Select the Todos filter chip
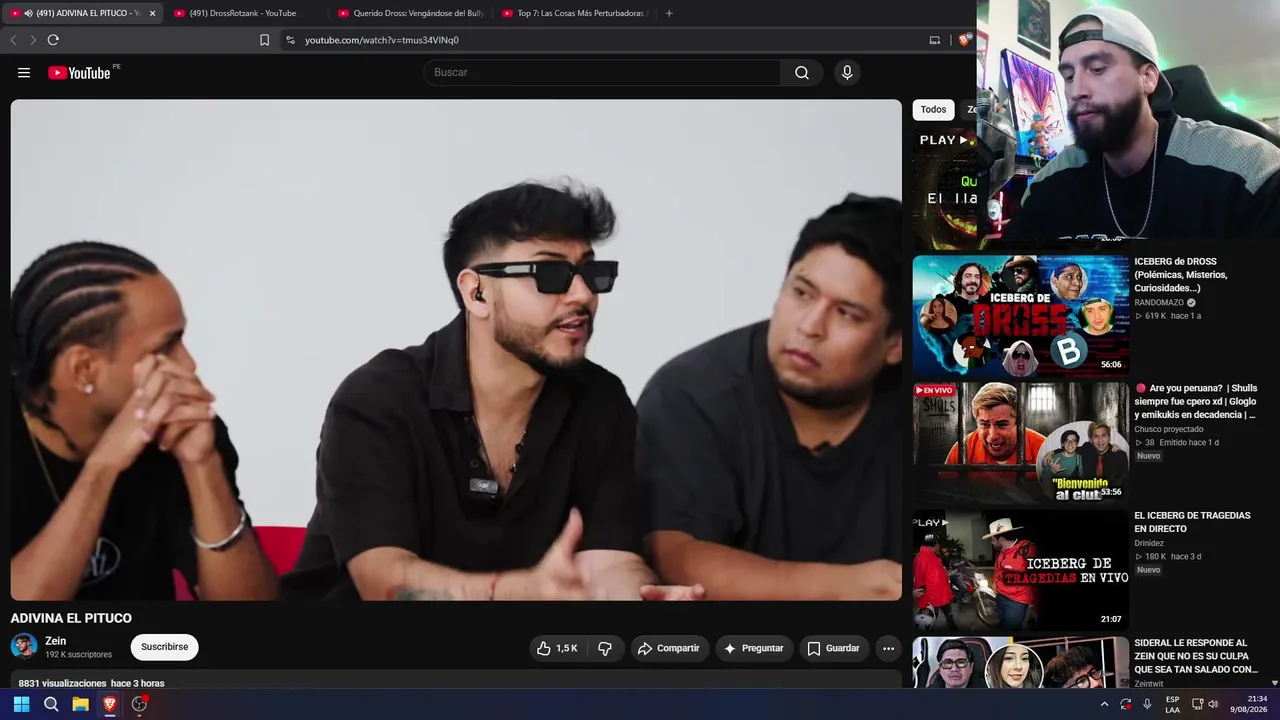 (933, 110)
